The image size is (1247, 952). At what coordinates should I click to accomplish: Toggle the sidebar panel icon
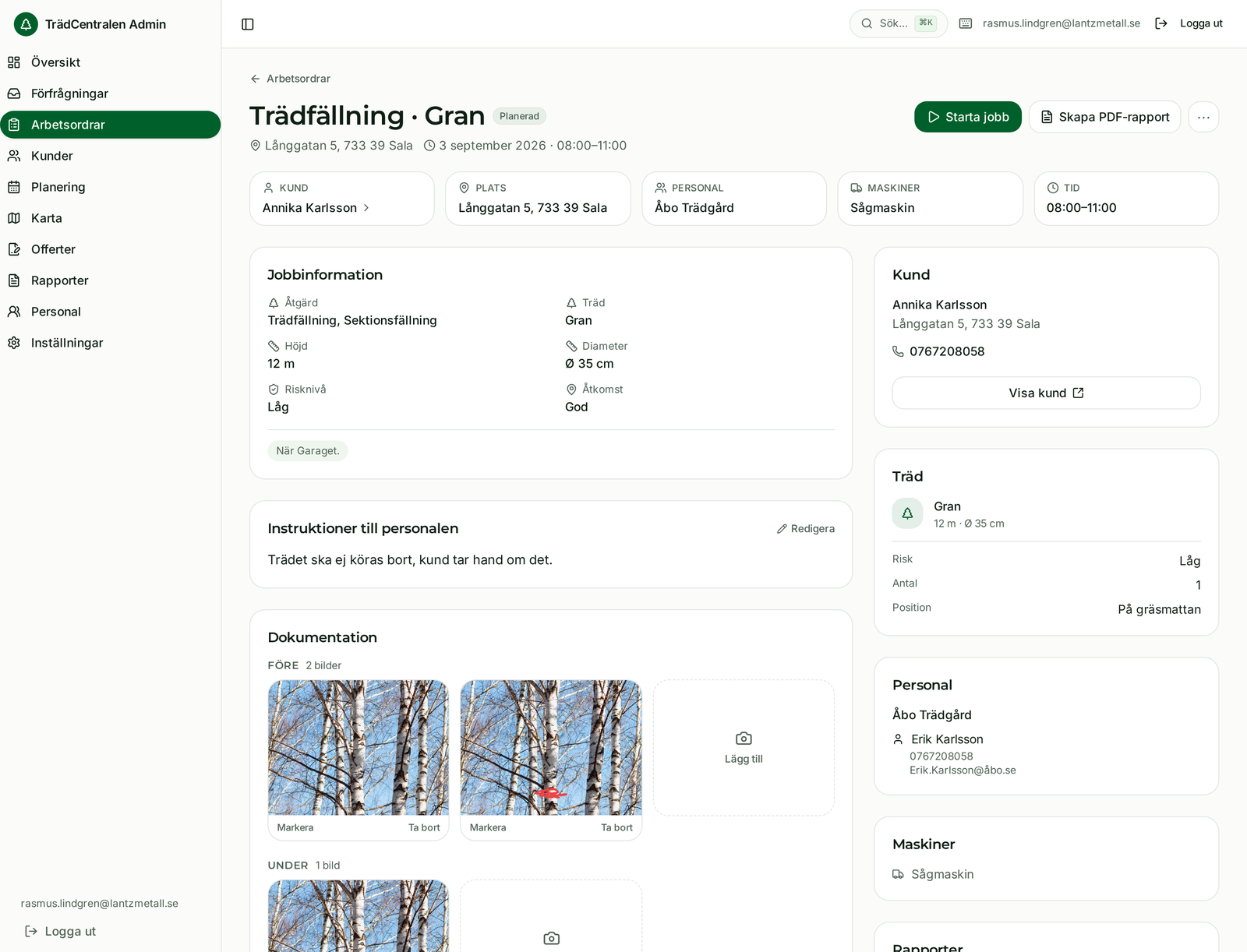248,24
